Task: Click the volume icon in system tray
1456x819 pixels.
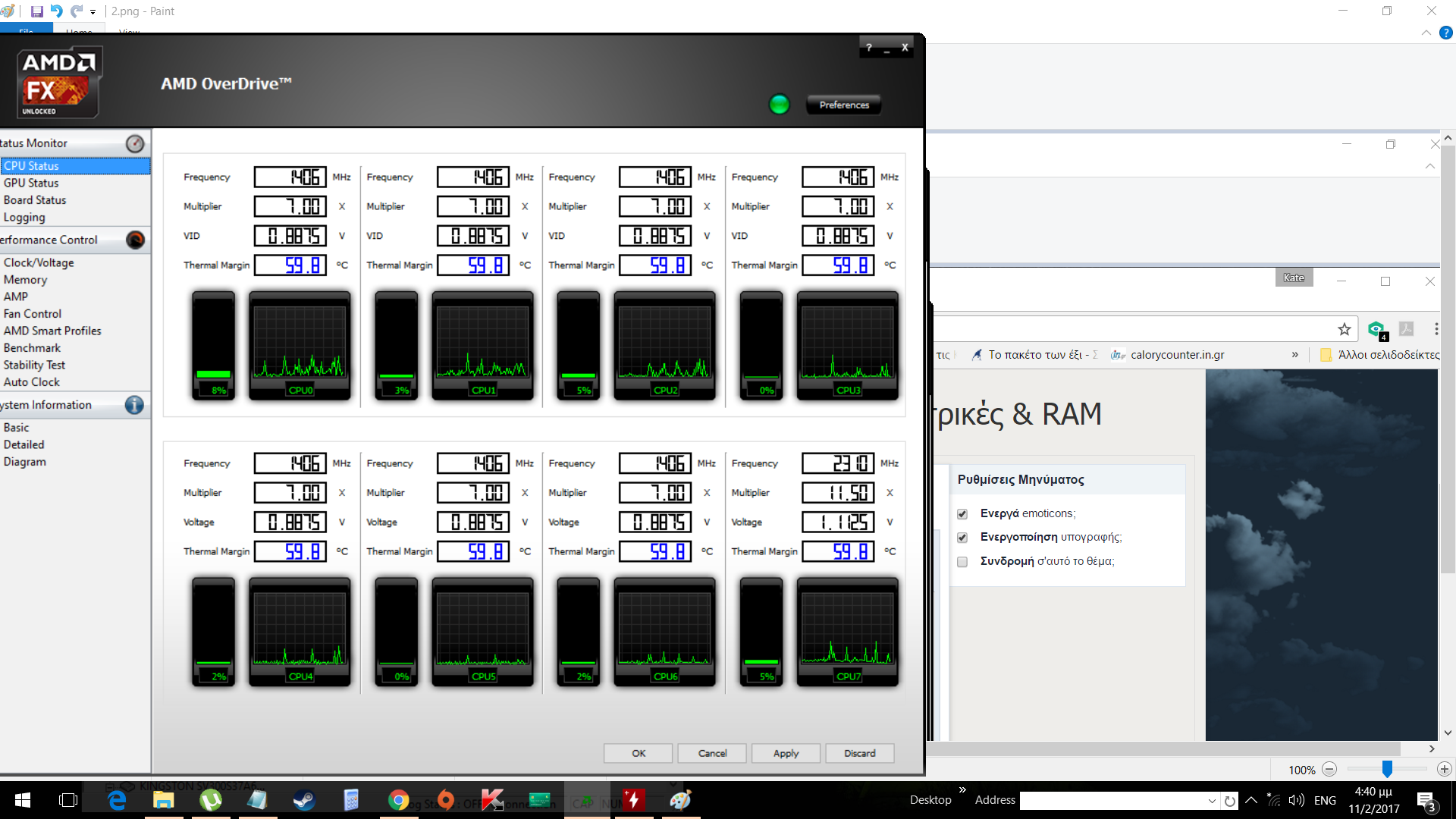Action: [x=1296, y=800]
